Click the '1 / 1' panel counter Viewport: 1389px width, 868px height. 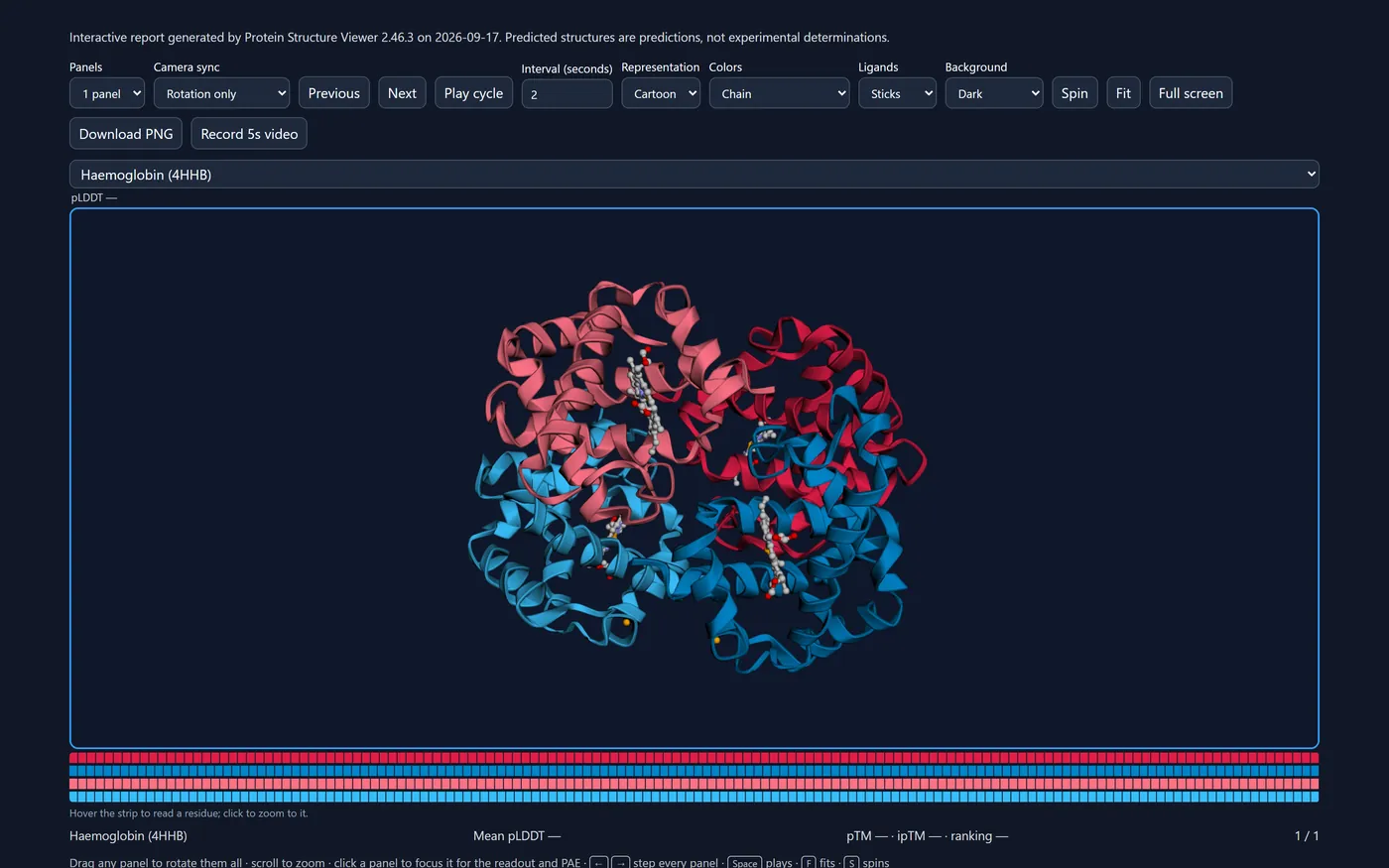pos(1307,836)
